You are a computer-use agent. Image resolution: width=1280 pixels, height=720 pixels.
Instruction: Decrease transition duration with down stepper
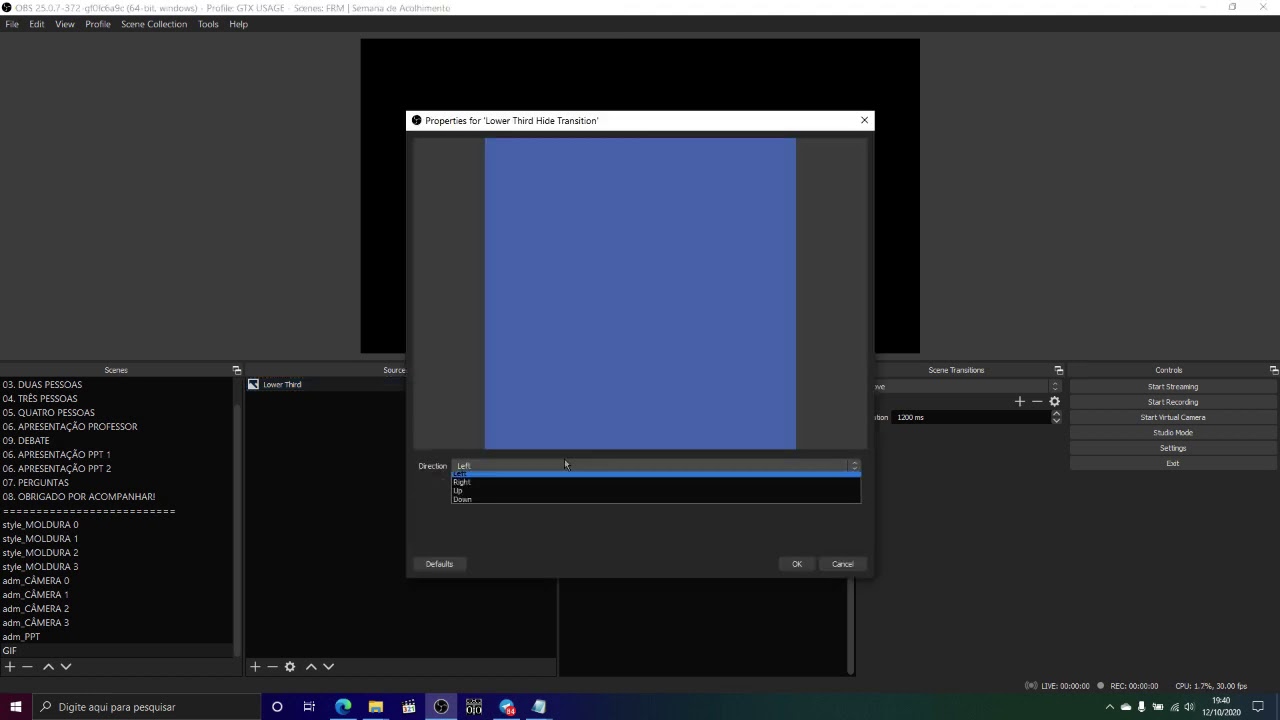1056,421
